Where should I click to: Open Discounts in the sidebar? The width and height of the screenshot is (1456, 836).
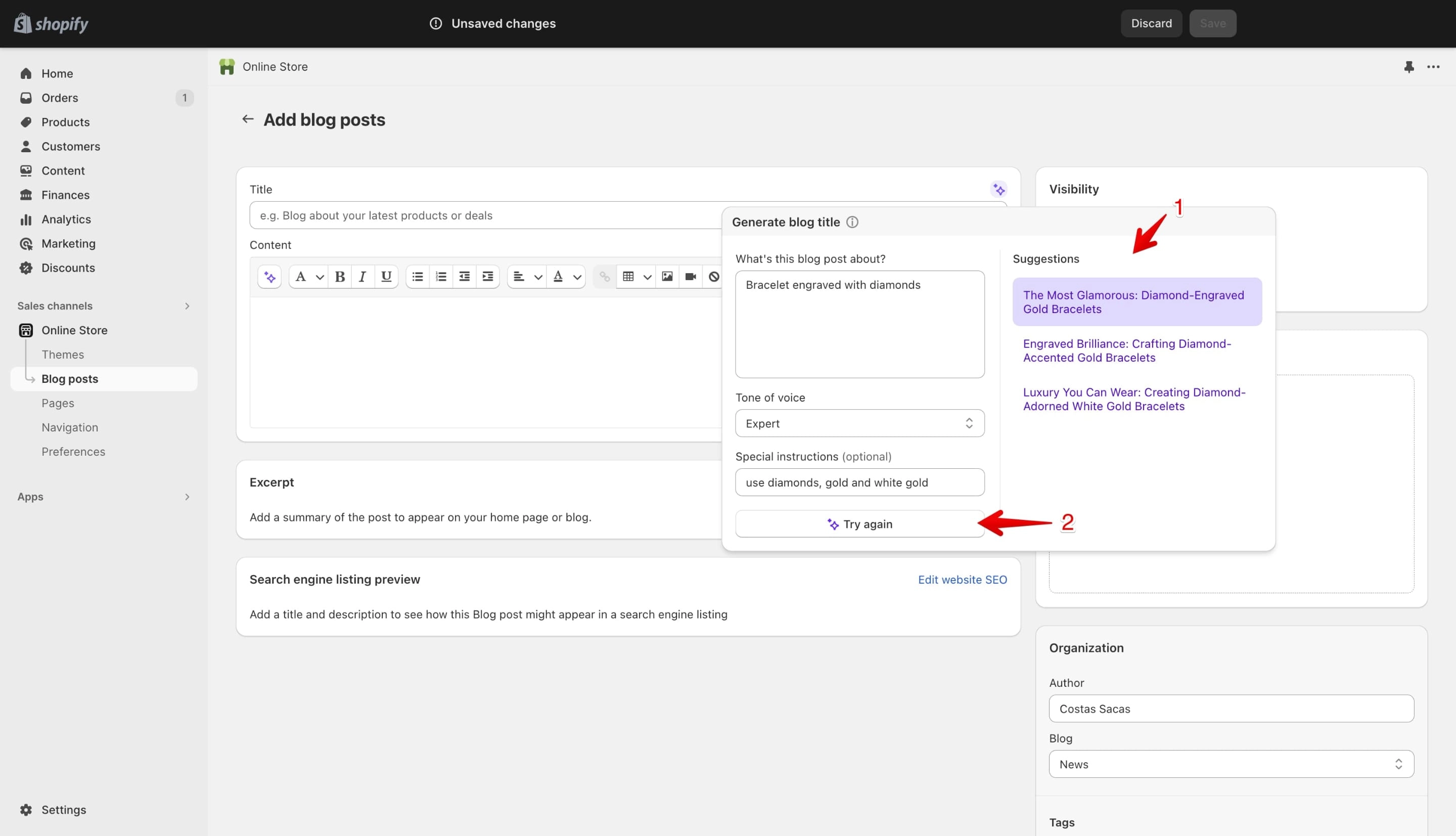pos(104,268)
